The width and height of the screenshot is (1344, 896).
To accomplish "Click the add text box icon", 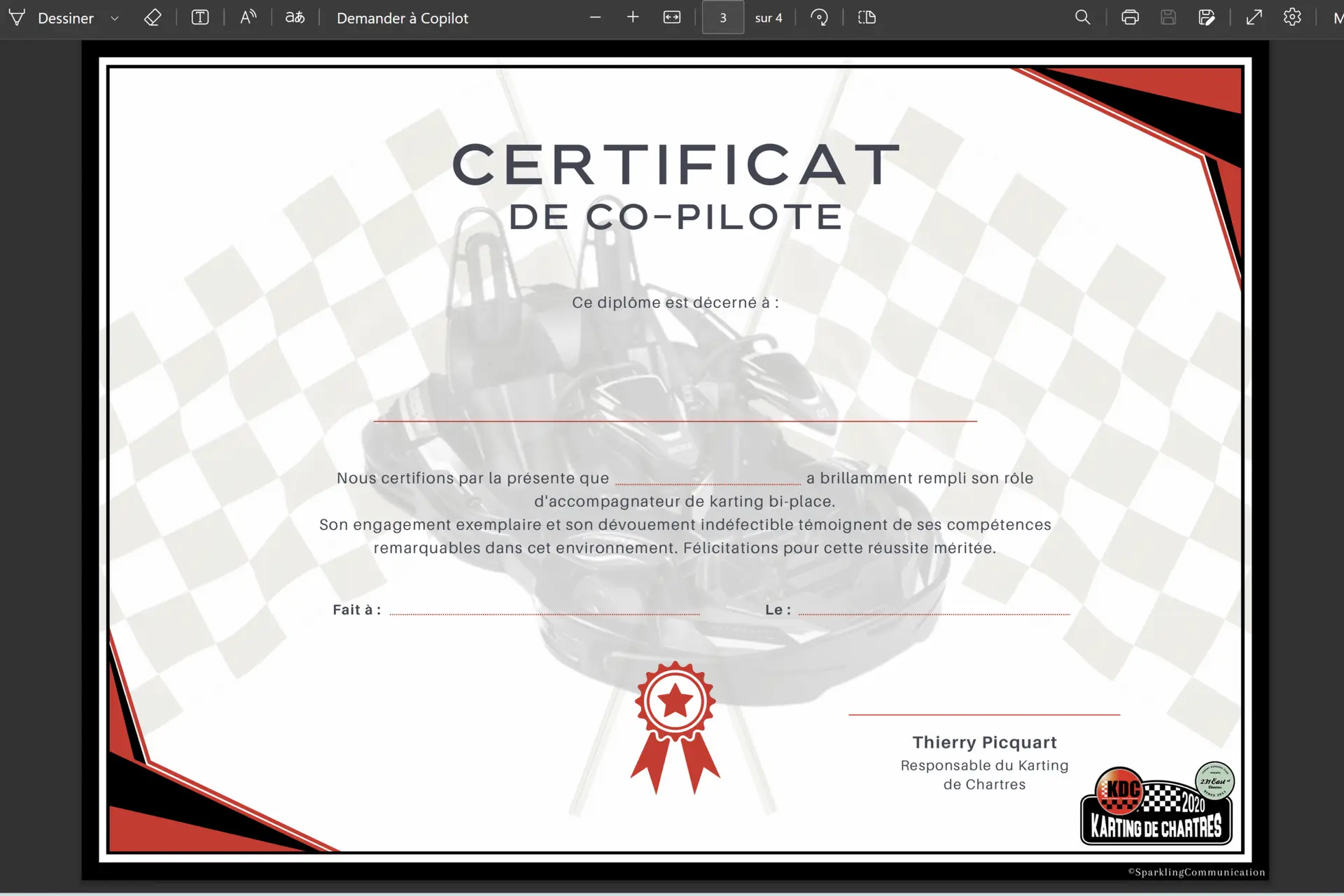I will [200, 18].
